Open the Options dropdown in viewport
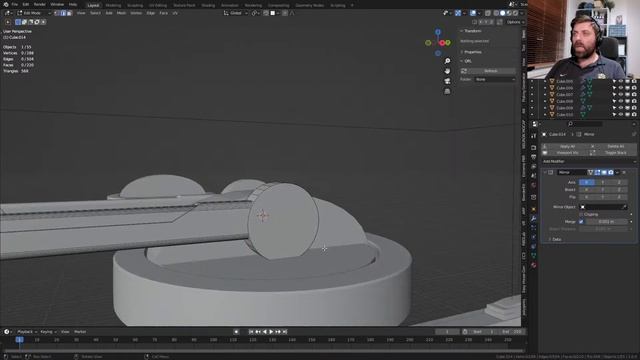The width and height of the screenshot is (640, 360). click(x=515, y=22)
